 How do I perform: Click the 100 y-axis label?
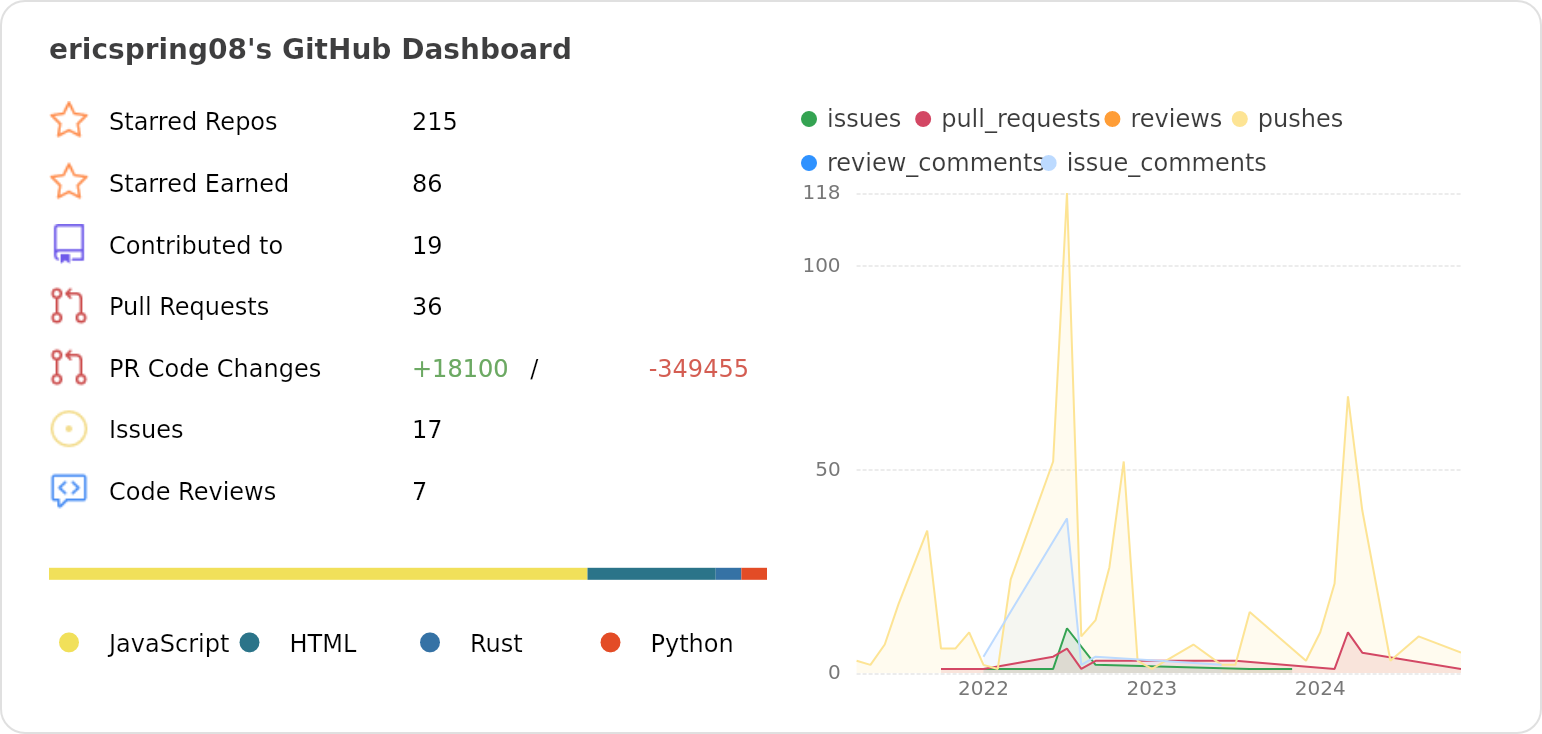click(822, 265)
